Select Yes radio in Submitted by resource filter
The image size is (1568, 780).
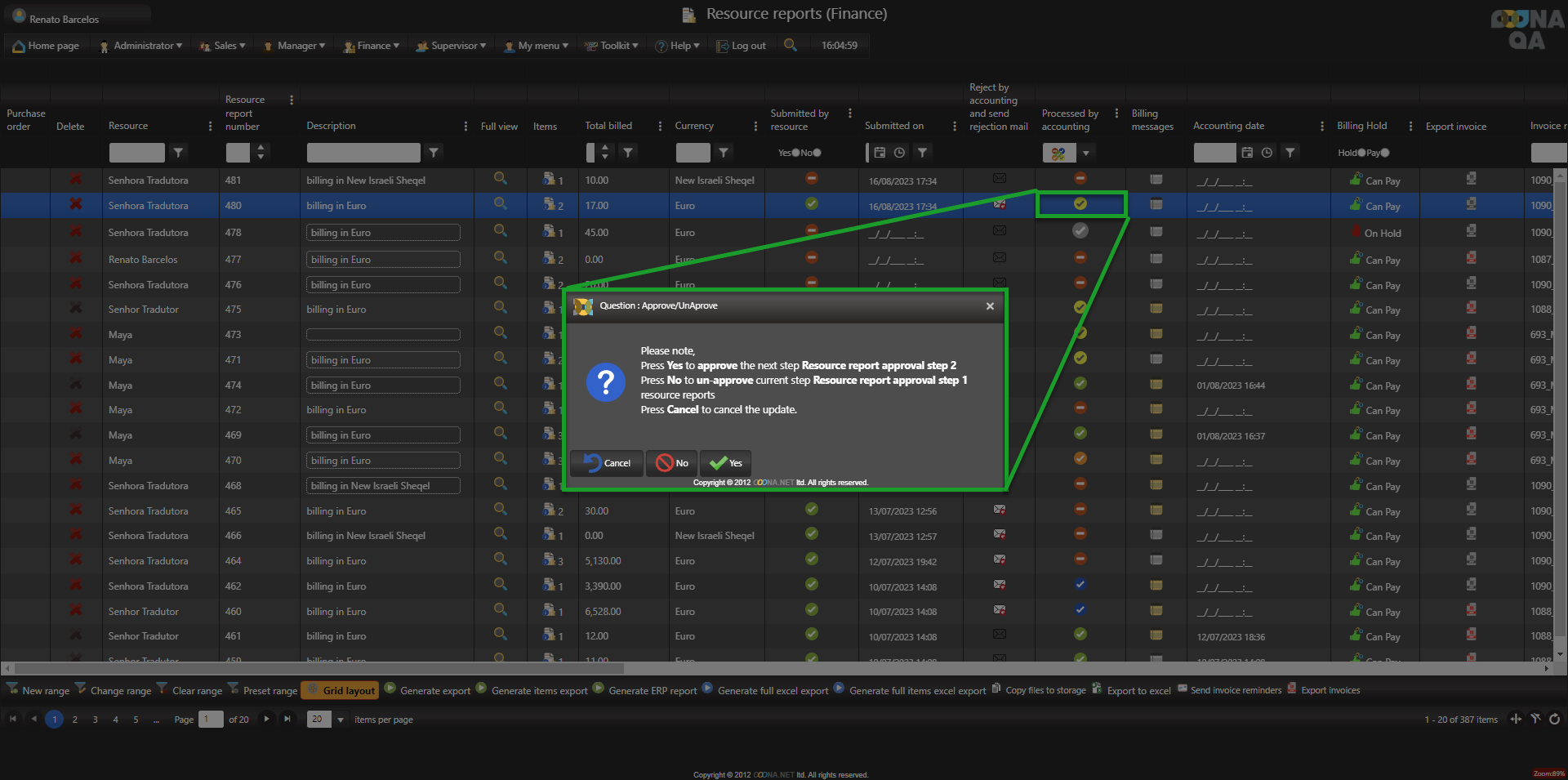[795, 153]
